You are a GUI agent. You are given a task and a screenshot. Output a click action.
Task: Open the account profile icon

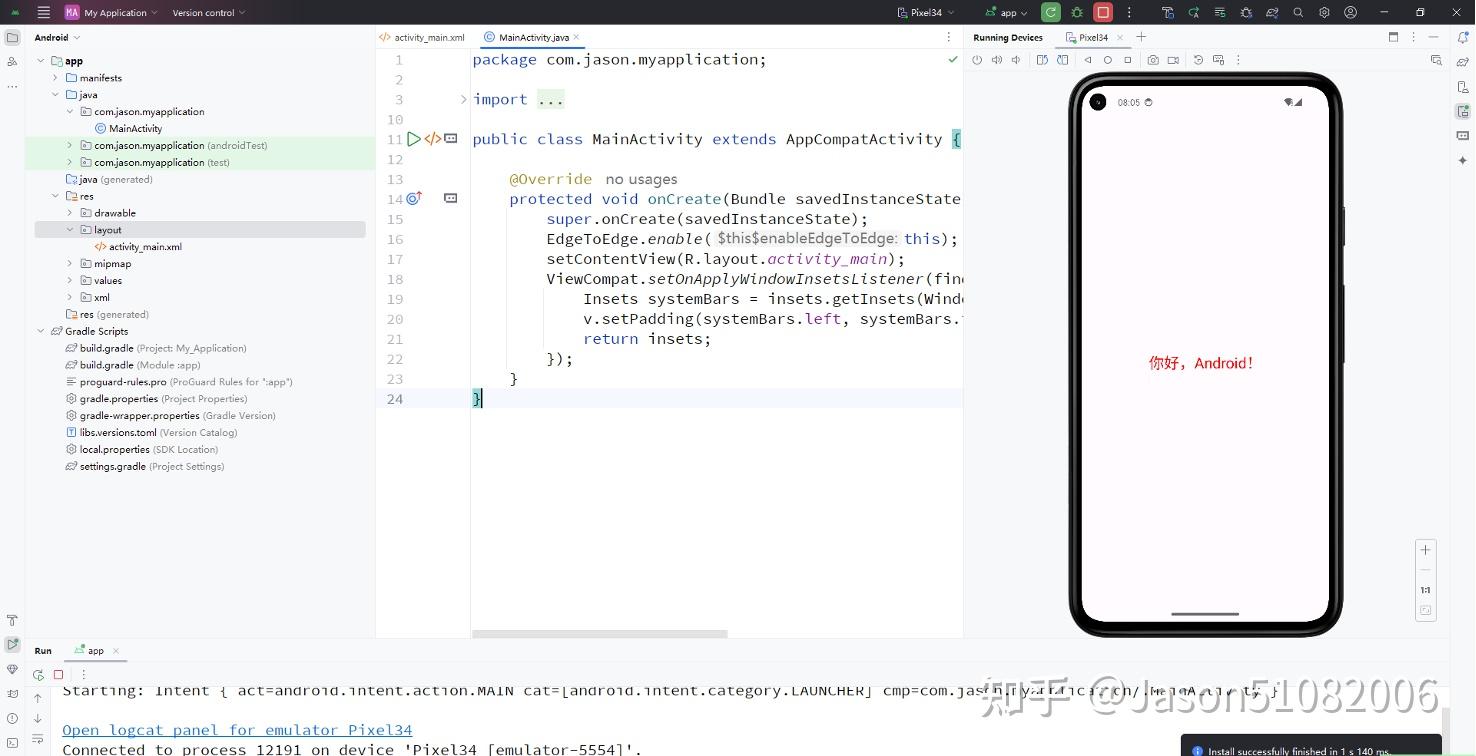click(x=1351, y=12)
